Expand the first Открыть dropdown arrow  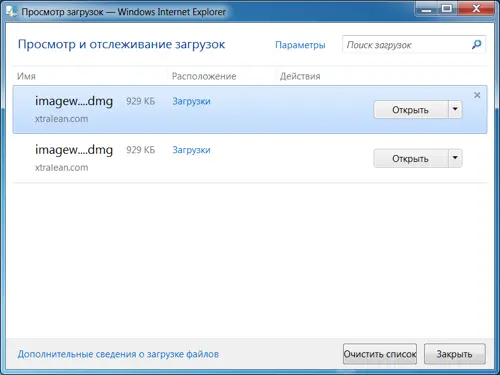pyautogui.click(x=455, y=110)
